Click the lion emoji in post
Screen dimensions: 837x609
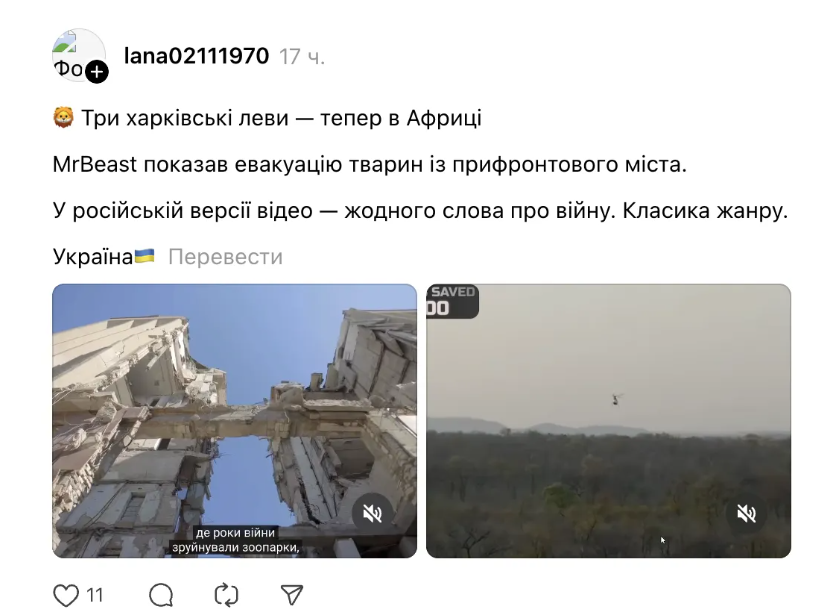pyautogui.click(x=64, y=117)
